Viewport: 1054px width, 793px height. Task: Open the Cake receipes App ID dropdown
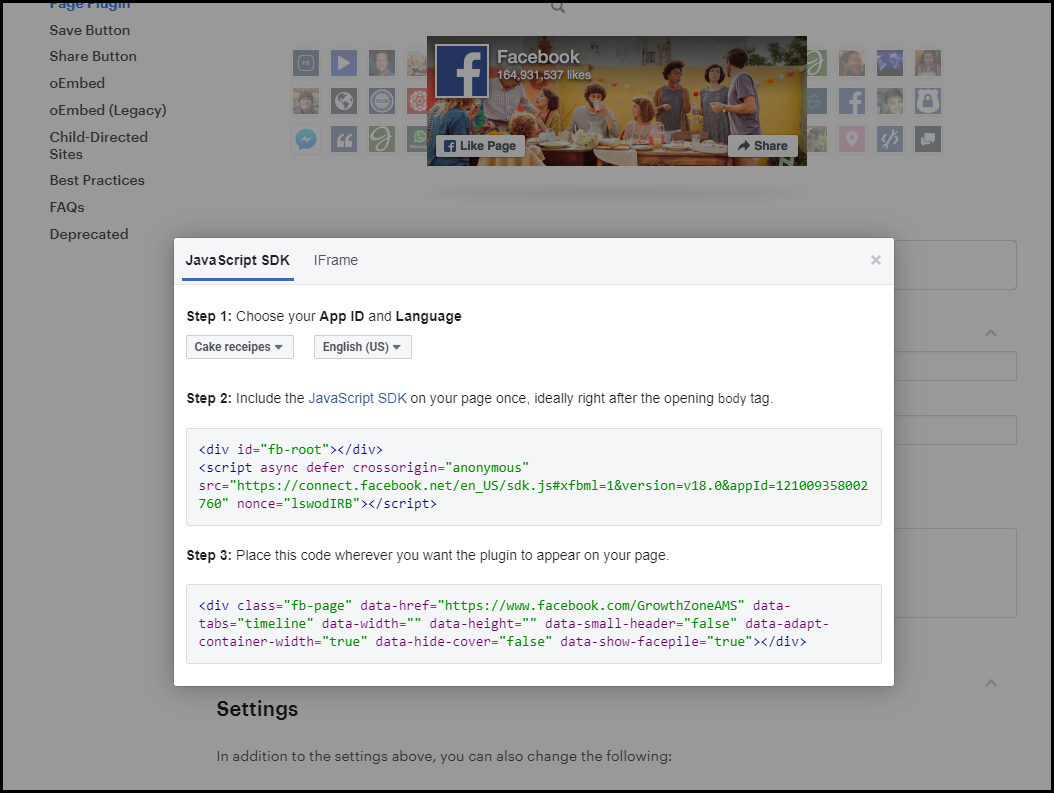240,347
